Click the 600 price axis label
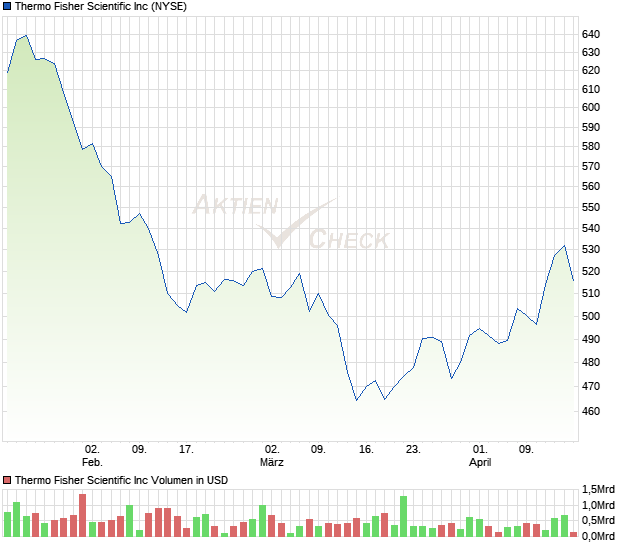Viewport: 620px width, 546px height. point(591,107)
